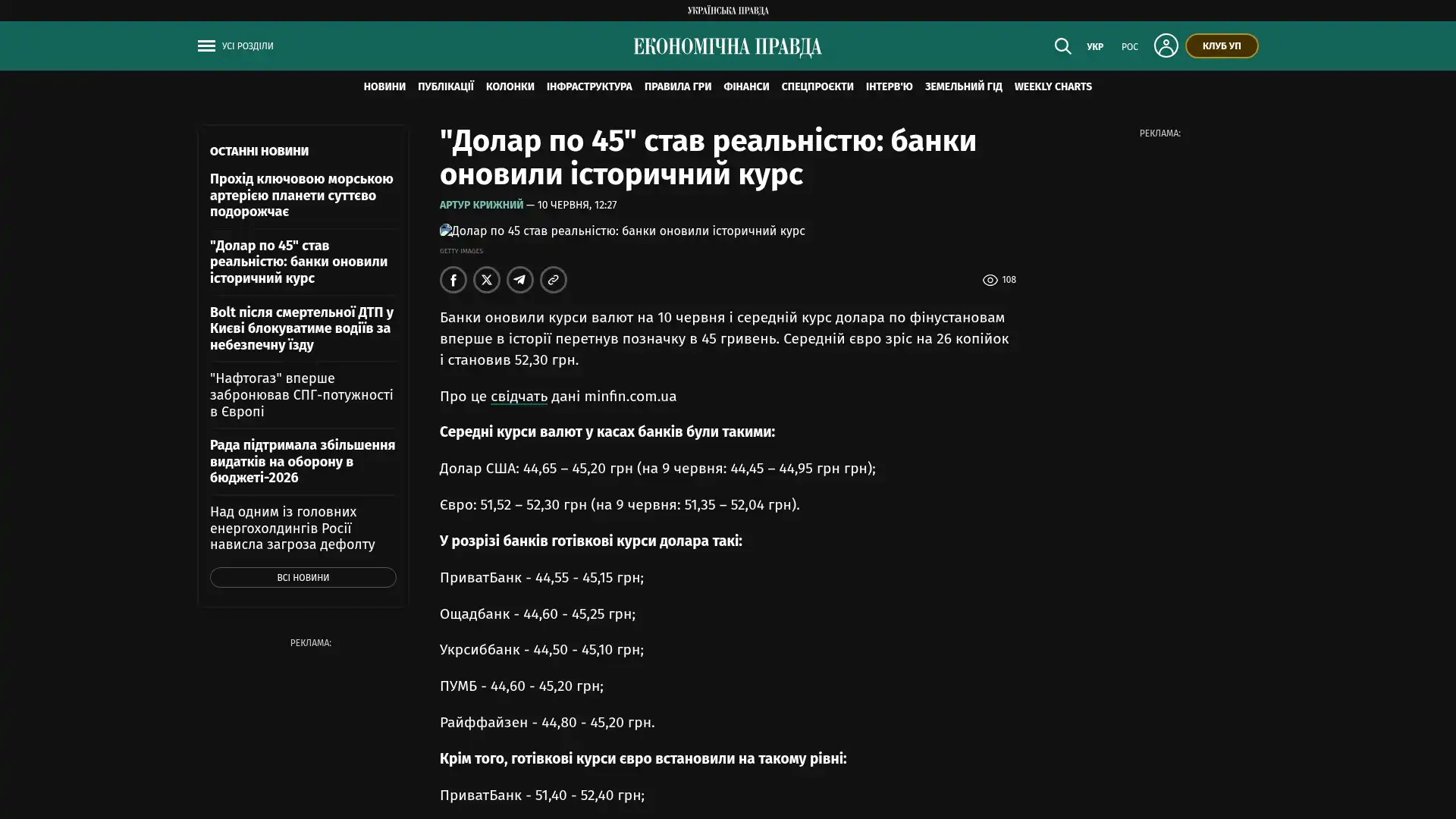
Task: Open the Правила гри section
Action: click(677, 86)
